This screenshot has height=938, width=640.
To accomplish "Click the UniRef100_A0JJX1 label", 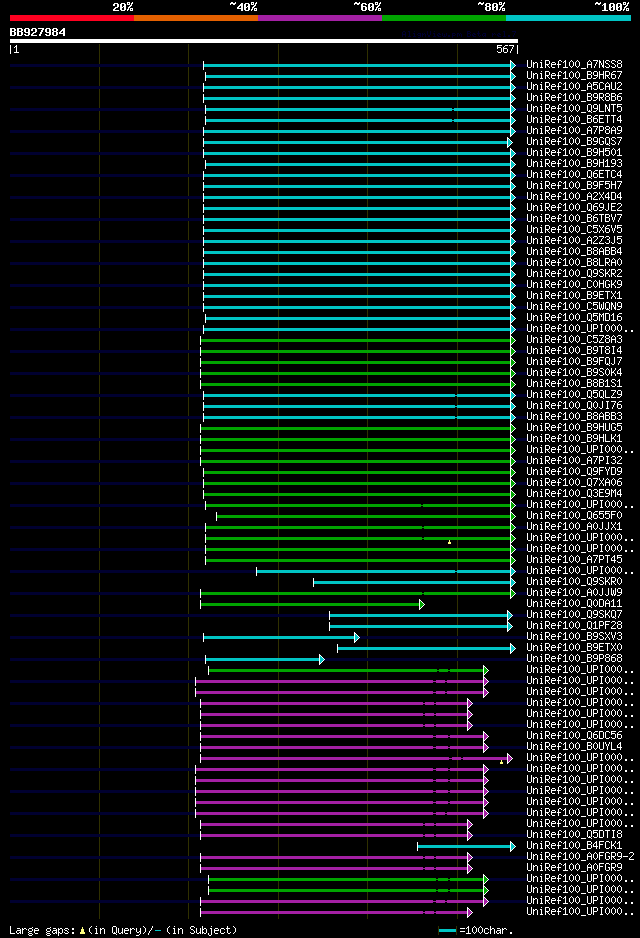I will (574, 526).
